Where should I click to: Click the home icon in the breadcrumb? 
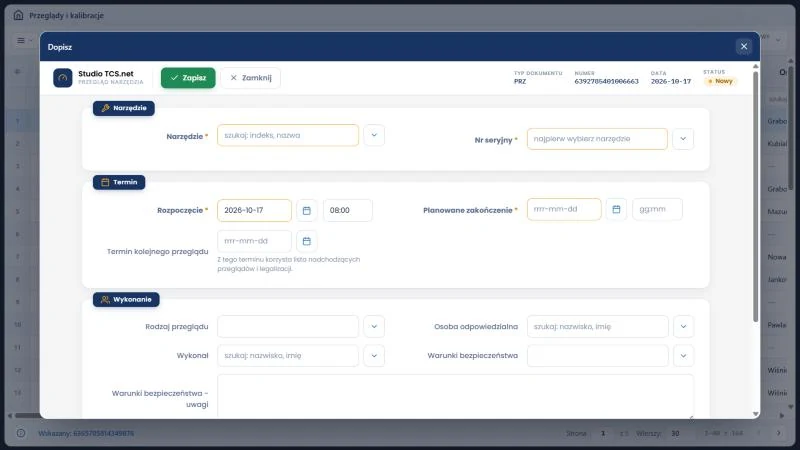click(x=18, y=15)
